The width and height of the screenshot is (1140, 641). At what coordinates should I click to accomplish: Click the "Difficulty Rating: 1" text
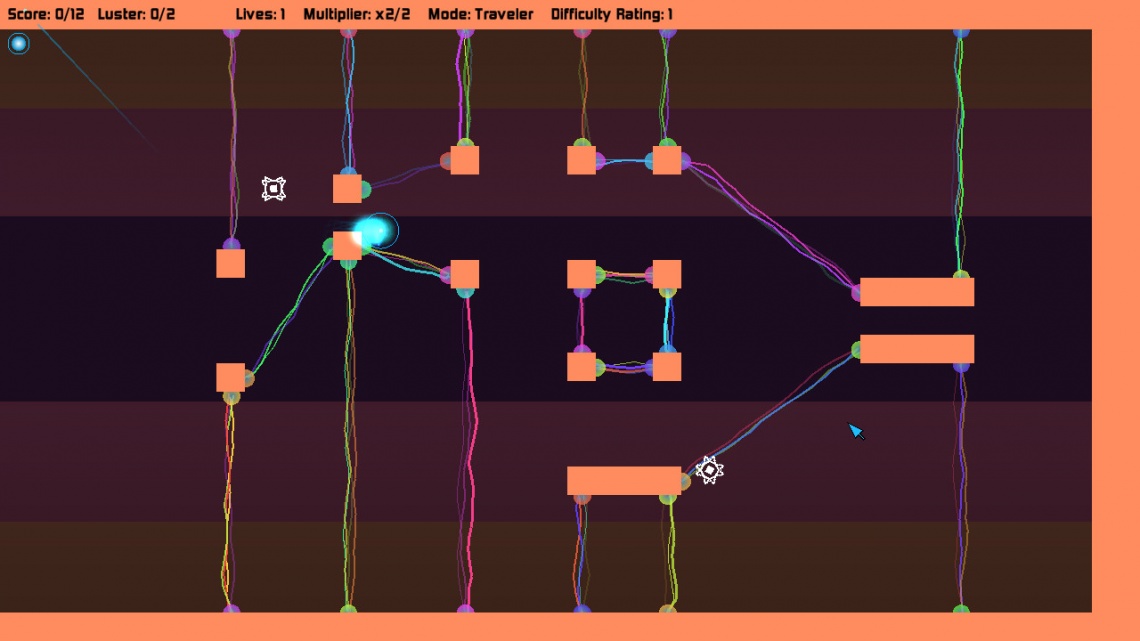611,14
